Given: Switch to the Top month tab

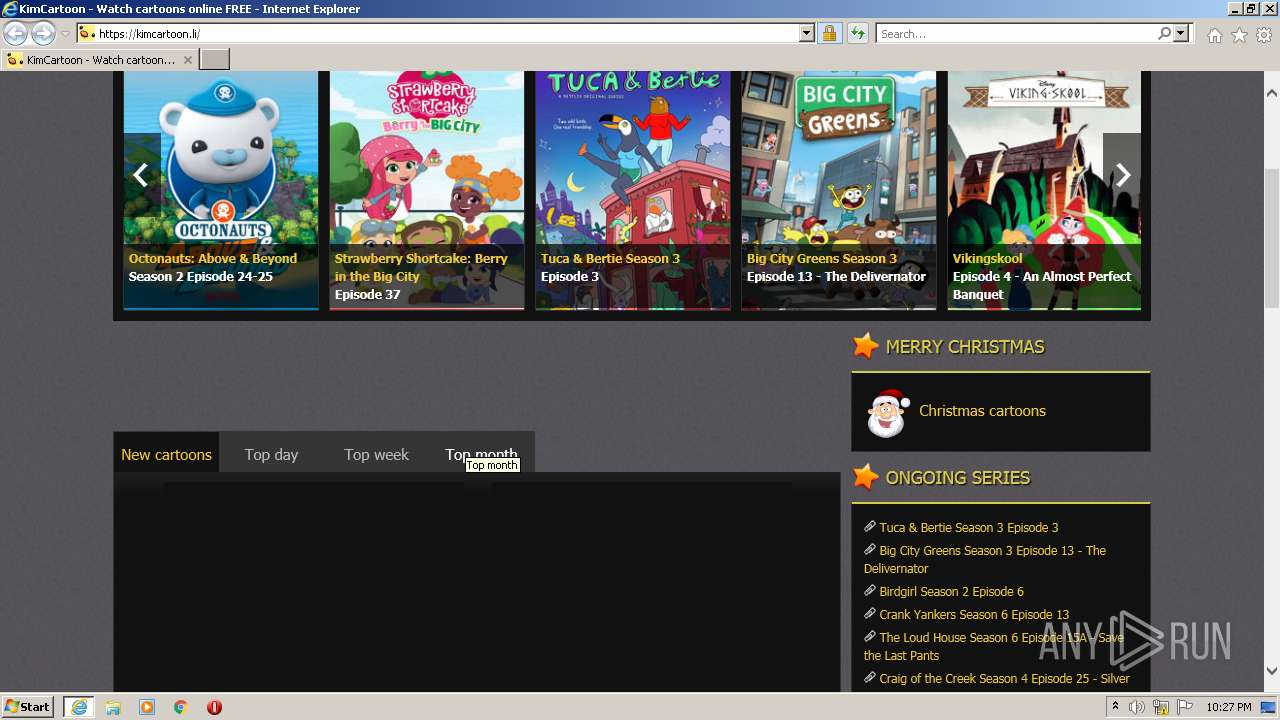Looking at the screenshot, I should (481, 454).
